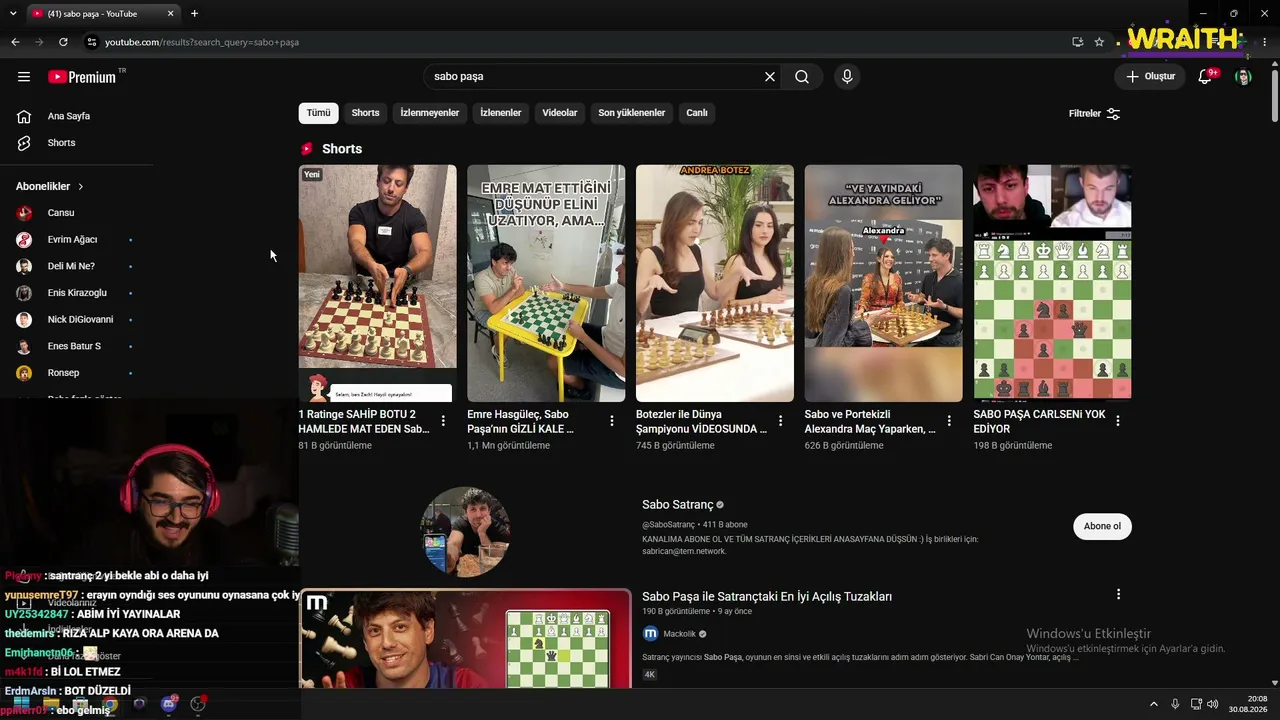Image resolution: width=1280 pixels, height=720 pixels.
Task: Expand the Abonelikler subscriptions section
Action: [50, 186]
